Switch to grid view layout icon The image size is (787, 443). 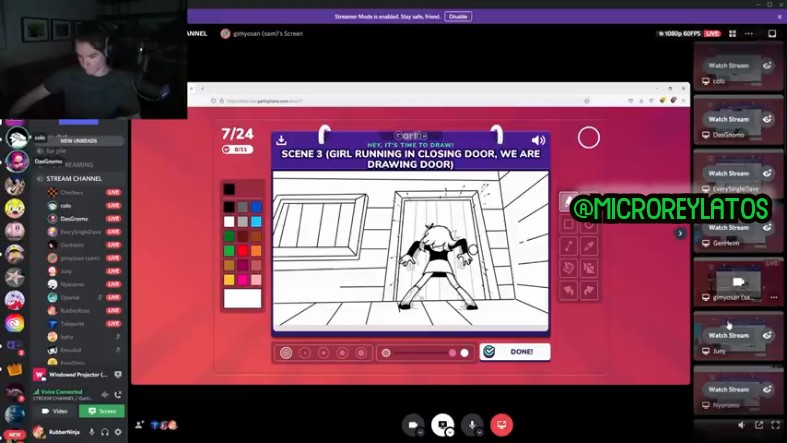(x=732, y=34)
